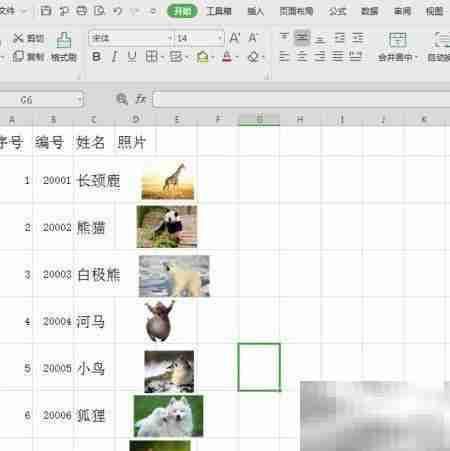The image size is (450, 451).
Task: Expand the quick access toolbar customize arrow
Action: pos(153,11)
